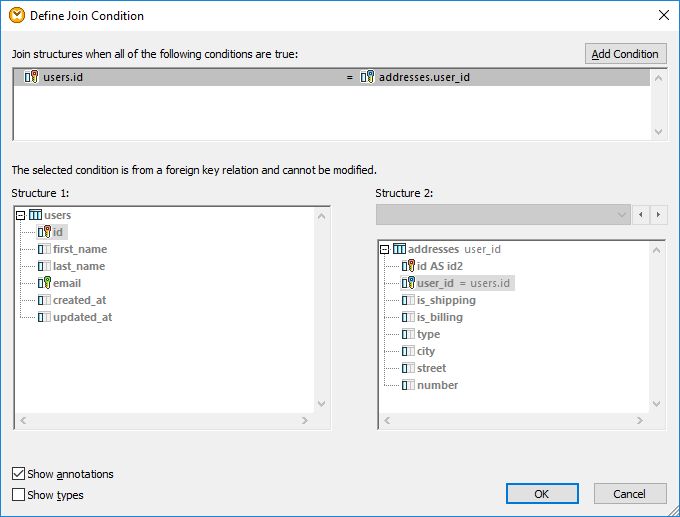Collapse the addresses tree node

[385, 249]
